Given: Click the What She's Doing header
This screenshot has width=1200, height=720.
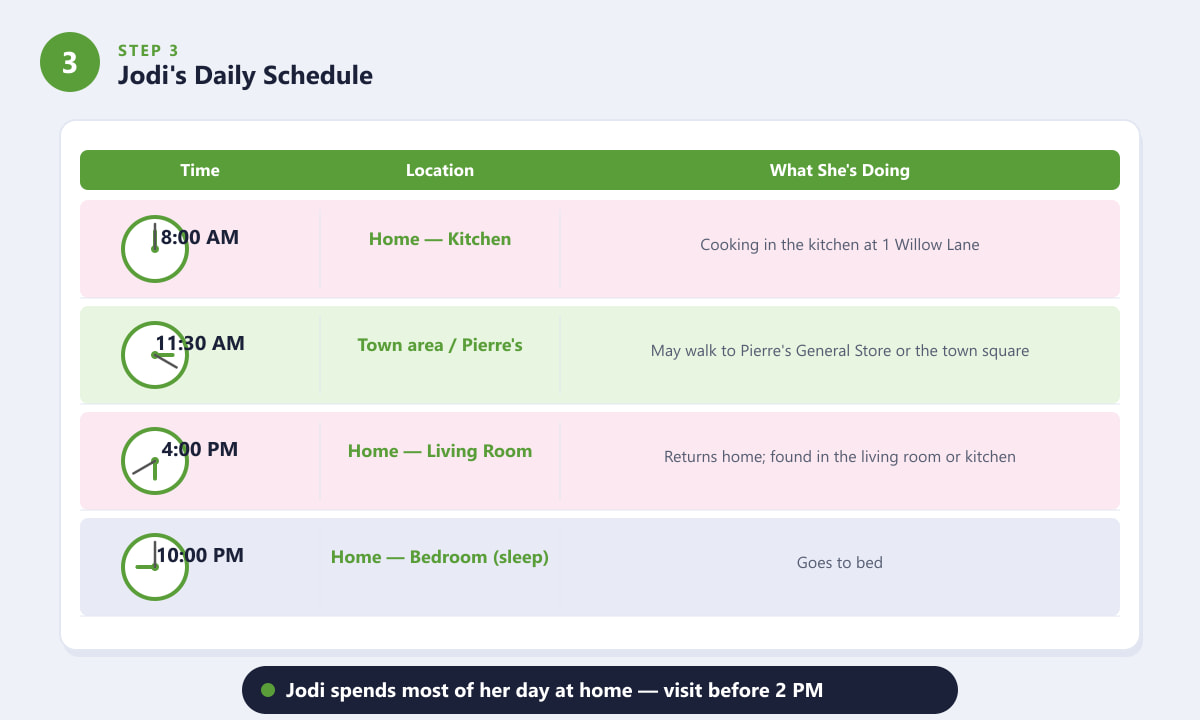Looking at the screenshot, I should pos(840,170).
